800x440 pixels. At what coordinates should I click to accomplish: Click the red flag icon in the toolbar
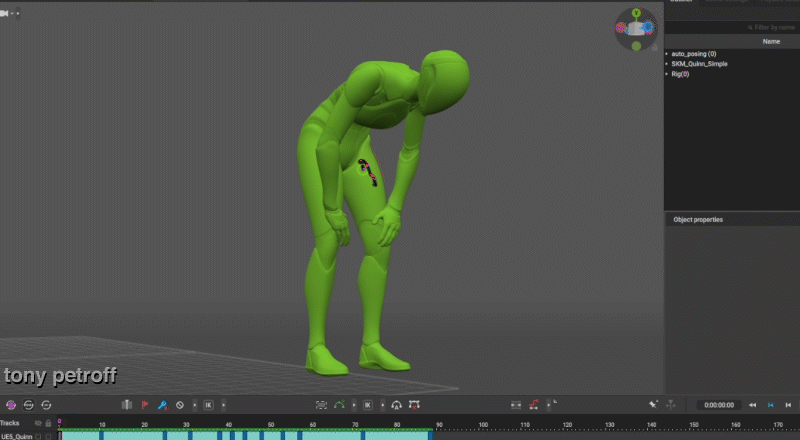pos(143,405)
